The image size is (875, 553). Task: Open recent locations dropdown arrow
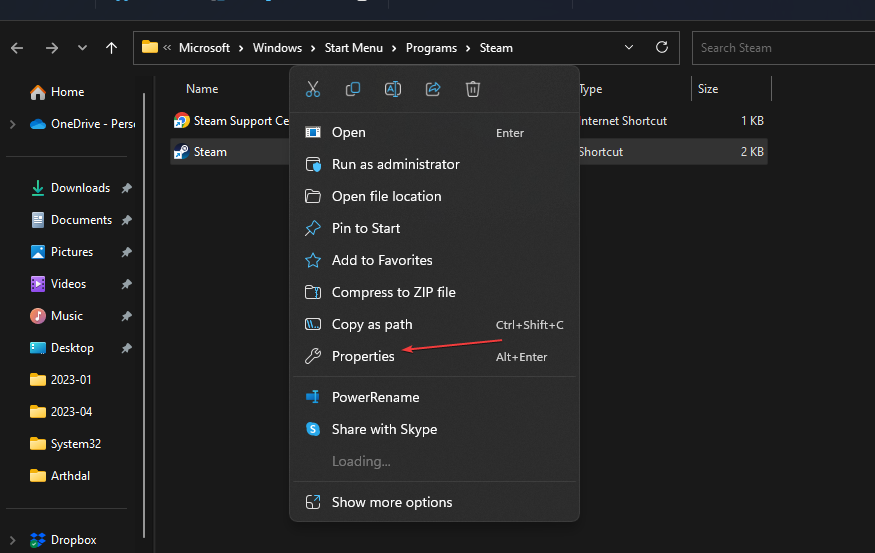tap(82, 48)
